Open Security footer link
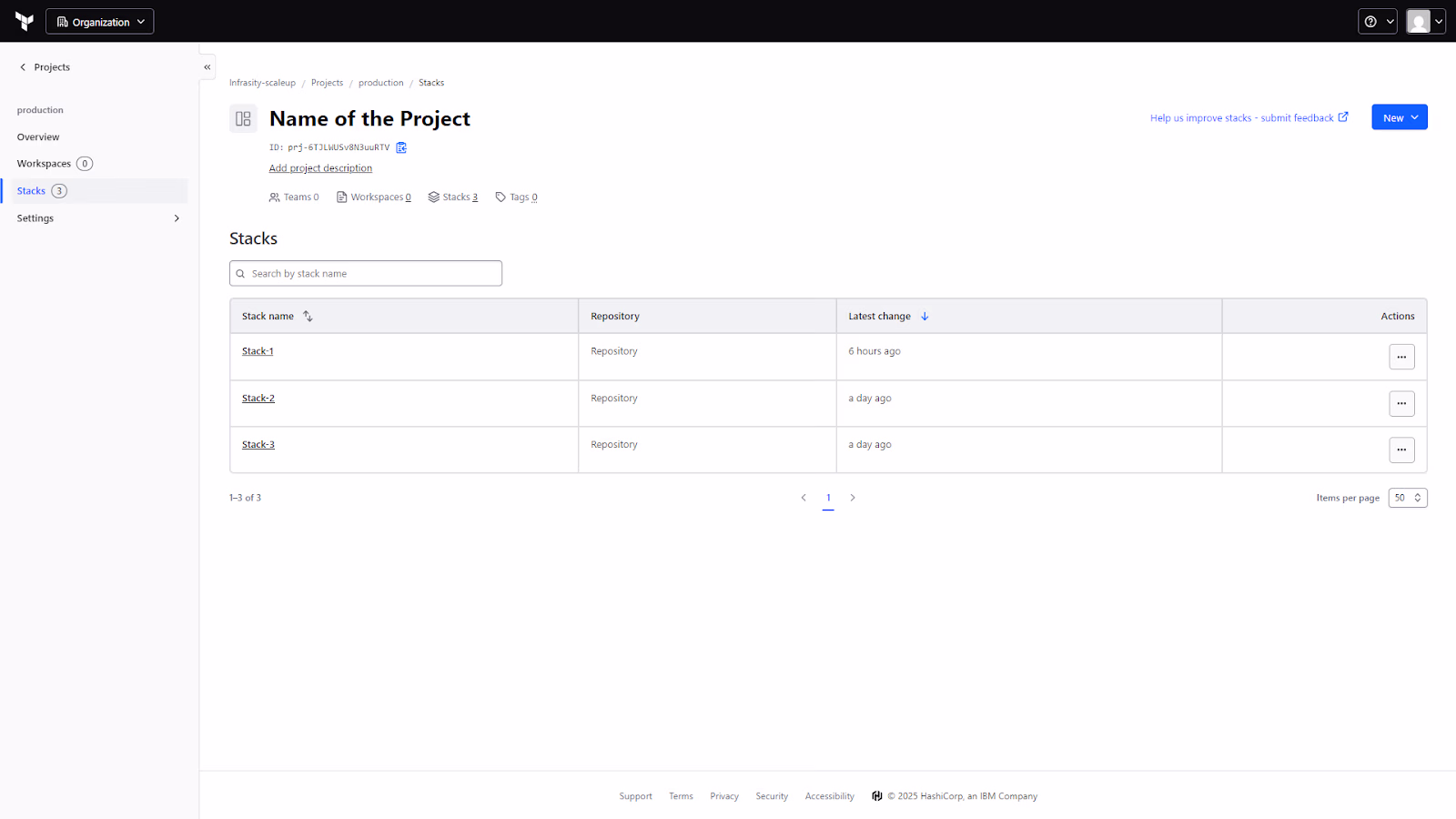Screen dimensions: 1456x819 772,796
